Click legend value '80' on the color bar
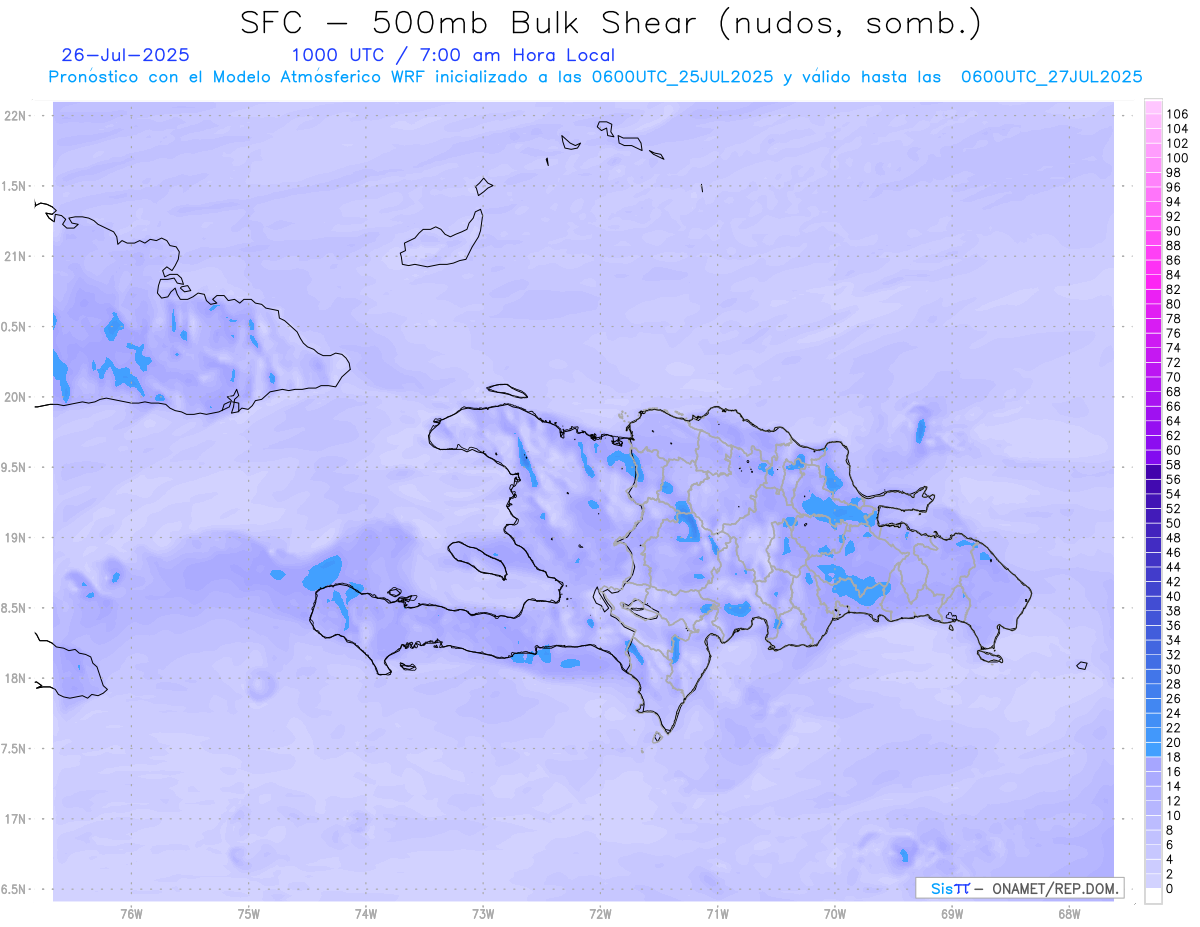Viewport: 1200px width, 927px height. (x=1173, y=304)
